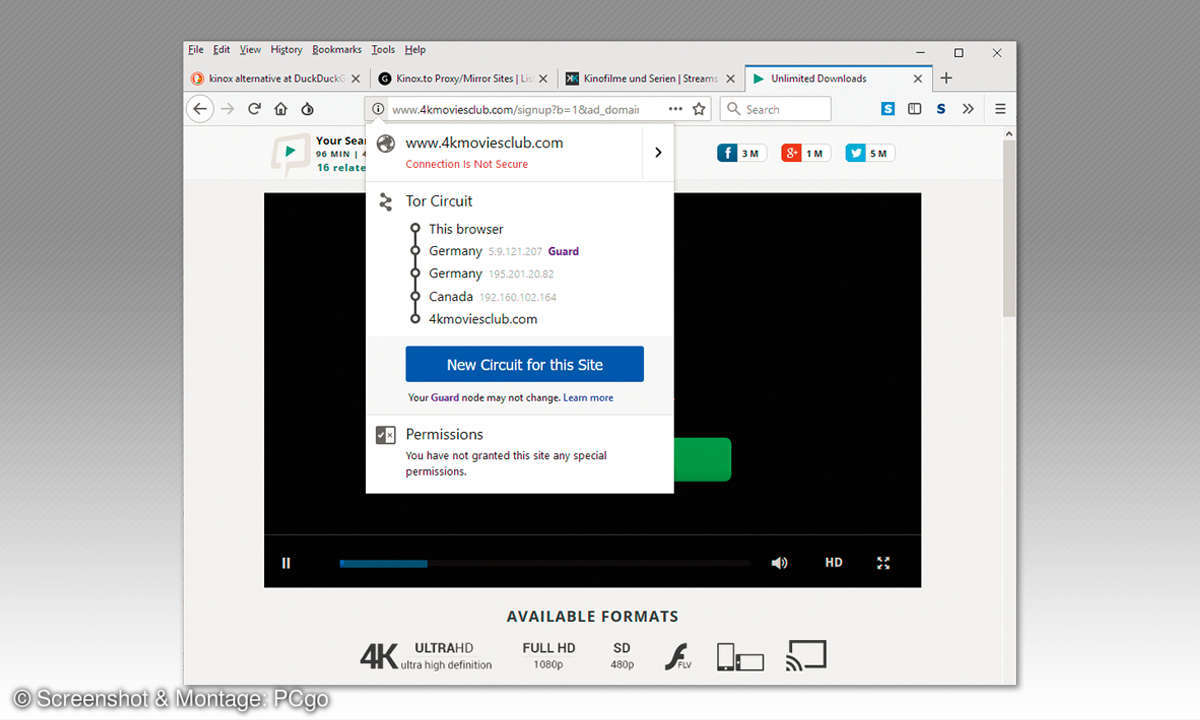
Task: Toggle HD quality on the player
Action: coord(833,563)
